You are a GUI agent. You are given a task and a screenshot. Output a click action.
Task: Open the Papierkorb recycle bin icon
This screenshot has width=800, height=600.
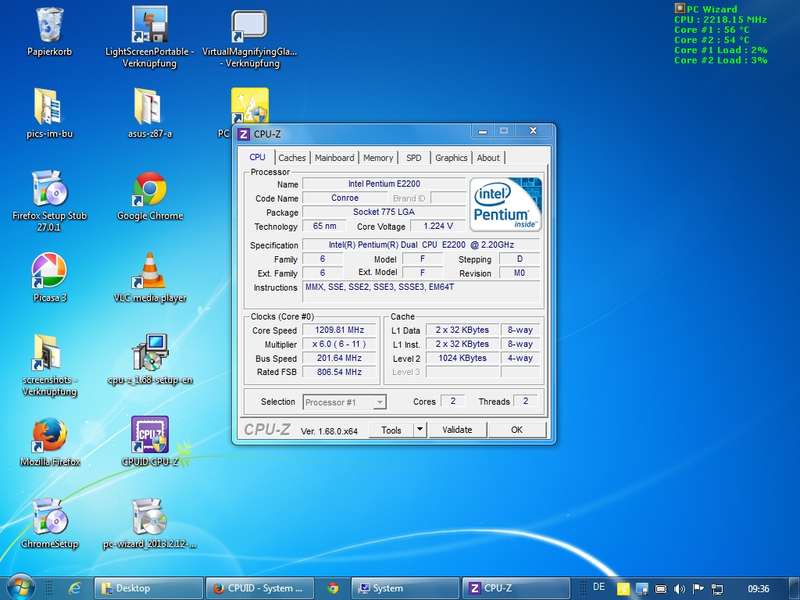pyautogui.click(x=48, y=26)
